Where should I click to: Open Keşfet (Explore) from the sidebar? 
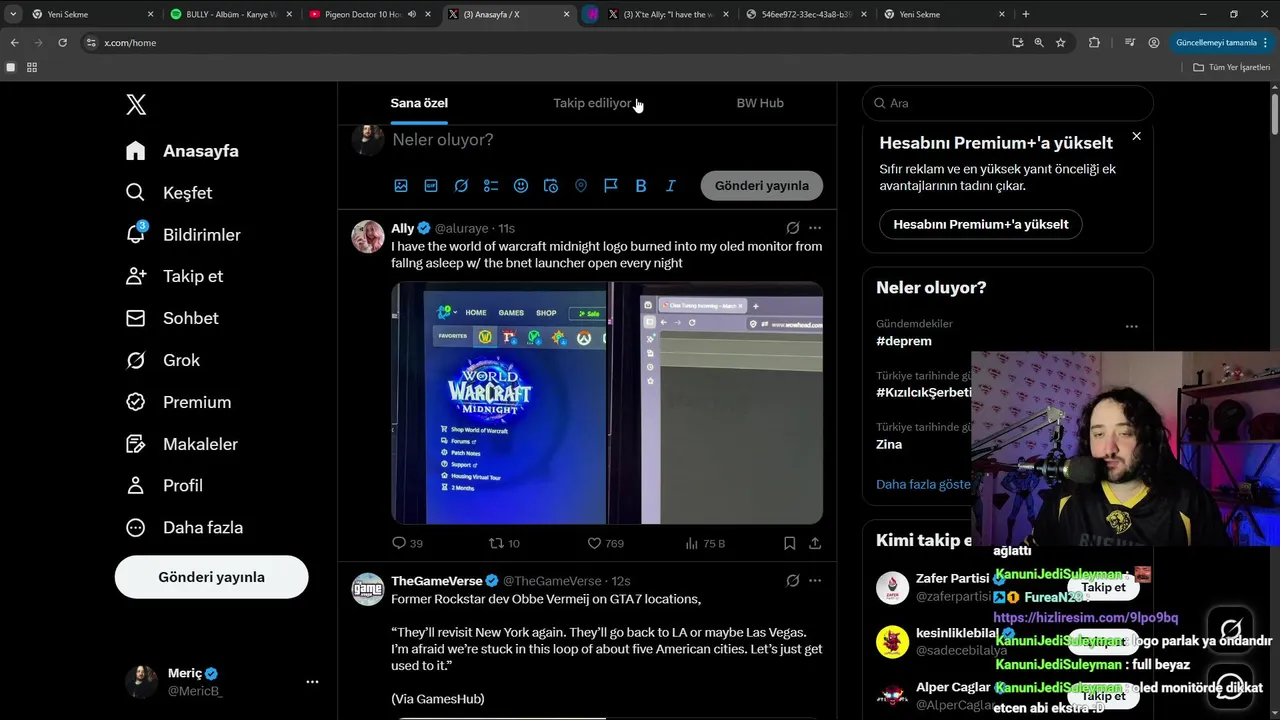169,193
